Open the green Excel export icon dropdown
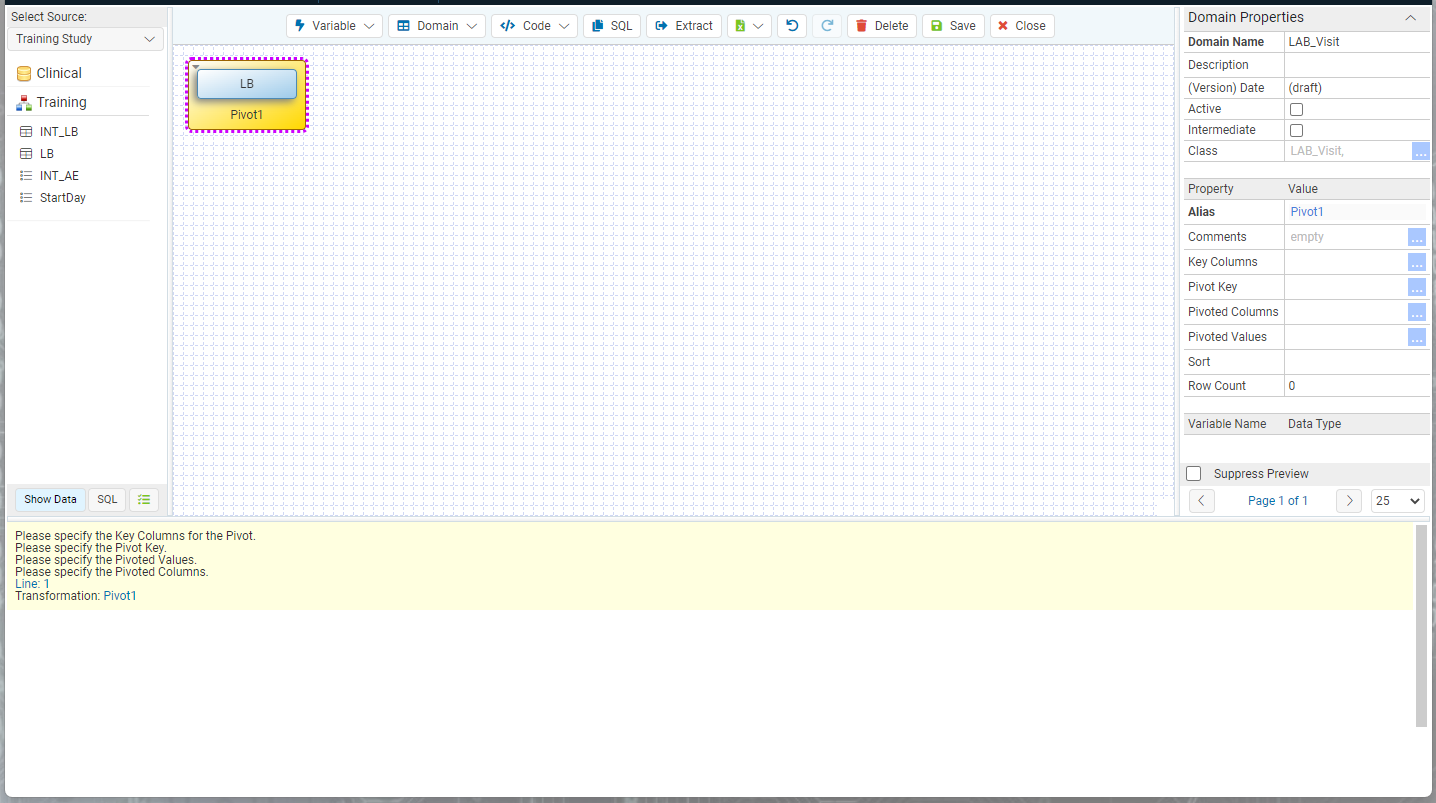This screenshot has width=1436, height=803. pos(749,26)
